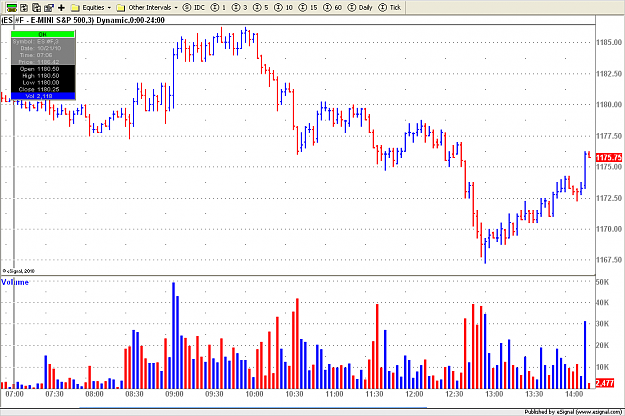Image resolution: width=625 pixels, height=416 pixels.
Task: Switch to the 15-minute interval
Action: point(308,7)
